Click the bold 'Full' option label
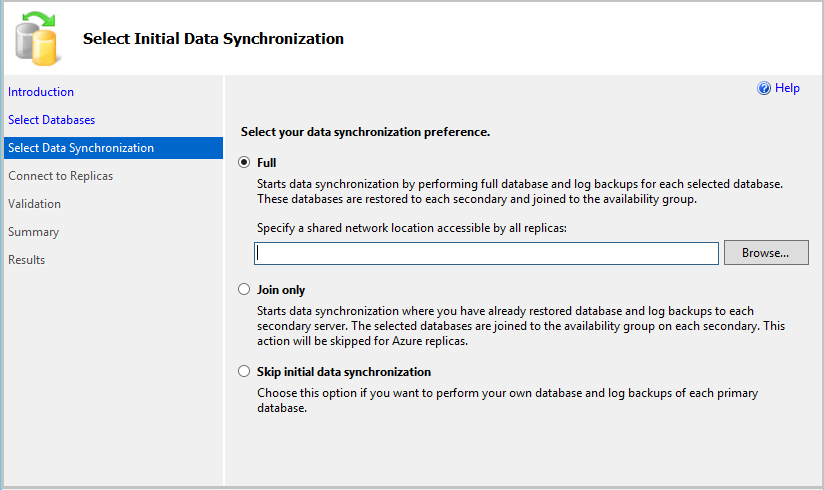This screenshot has width=824, height=490. click(x=267, y=163)
